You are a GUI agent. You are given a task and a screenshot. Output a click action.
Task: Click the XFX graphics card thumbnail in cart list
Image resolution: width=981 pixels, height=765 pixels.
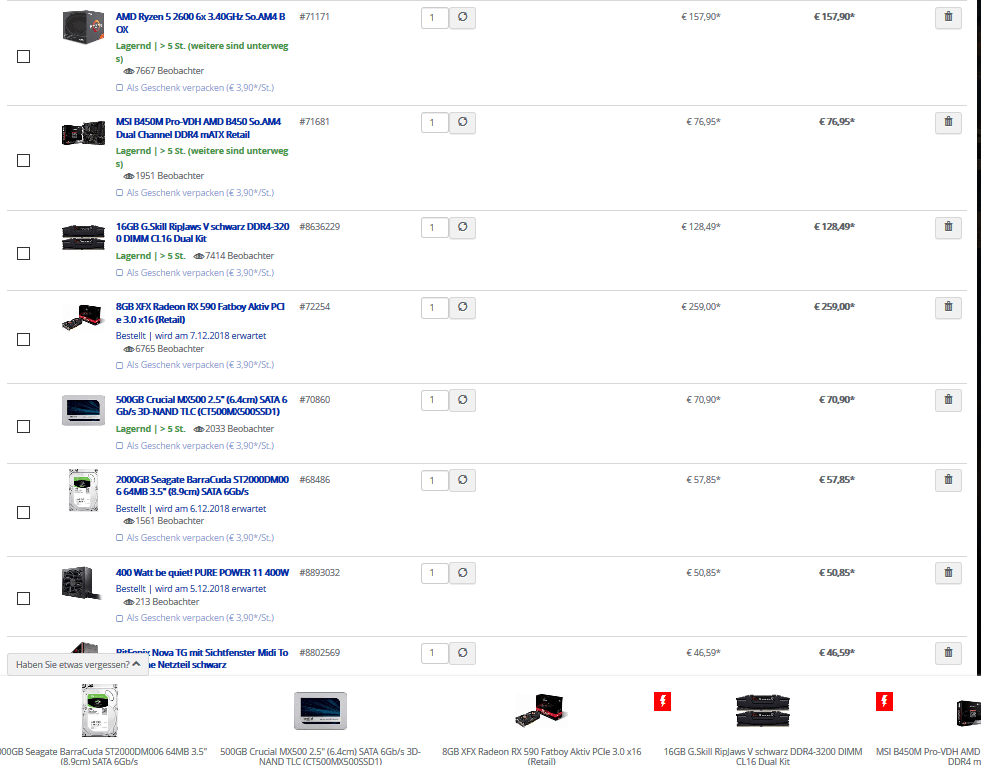point(83,316)
